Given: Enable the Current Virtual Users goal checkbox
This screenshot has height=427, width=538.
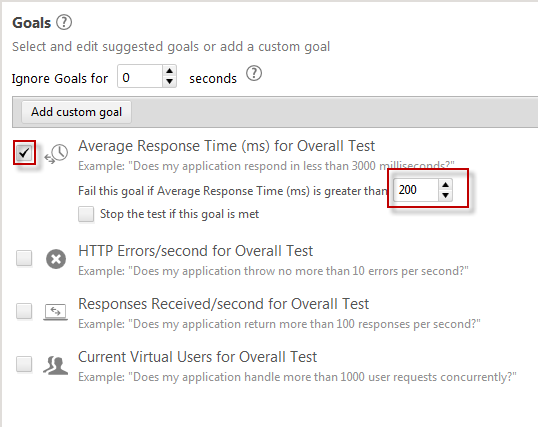Looking at the screenshot, I should (x=24, y=364).
